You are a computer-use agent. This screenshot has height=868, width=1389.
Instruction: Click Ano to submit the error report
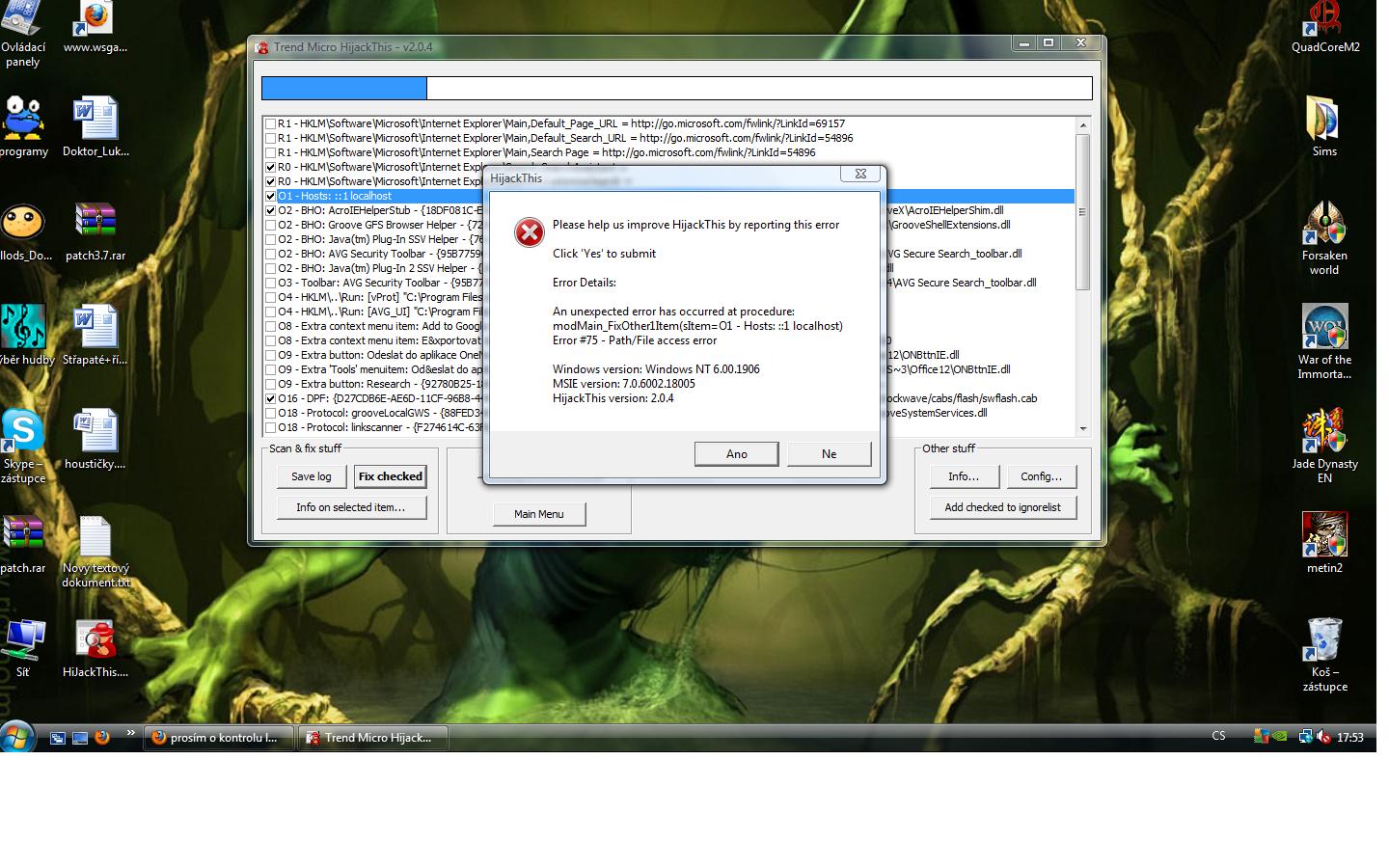coord(737,454)
